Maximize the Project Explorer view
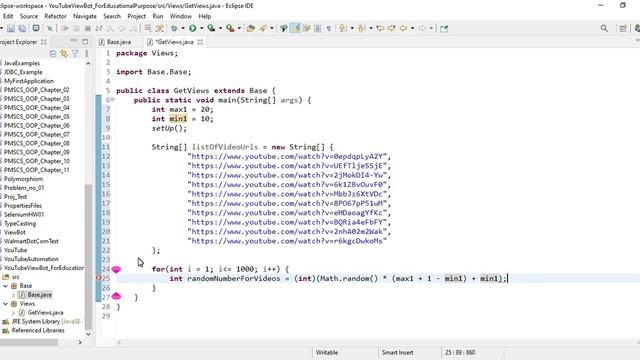This screenshot has height=360, width=640. point(85,41)
